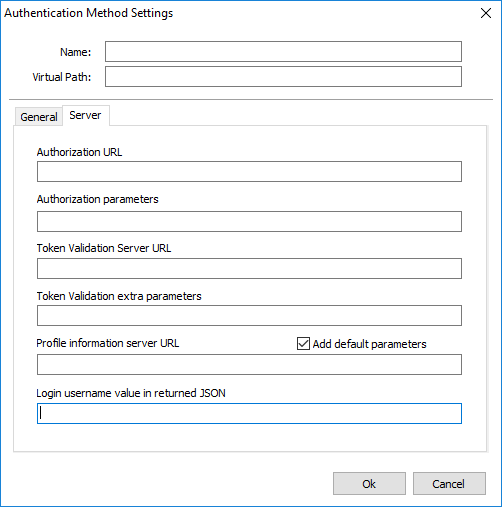Click the Login username value JSON field

(249, 414)
